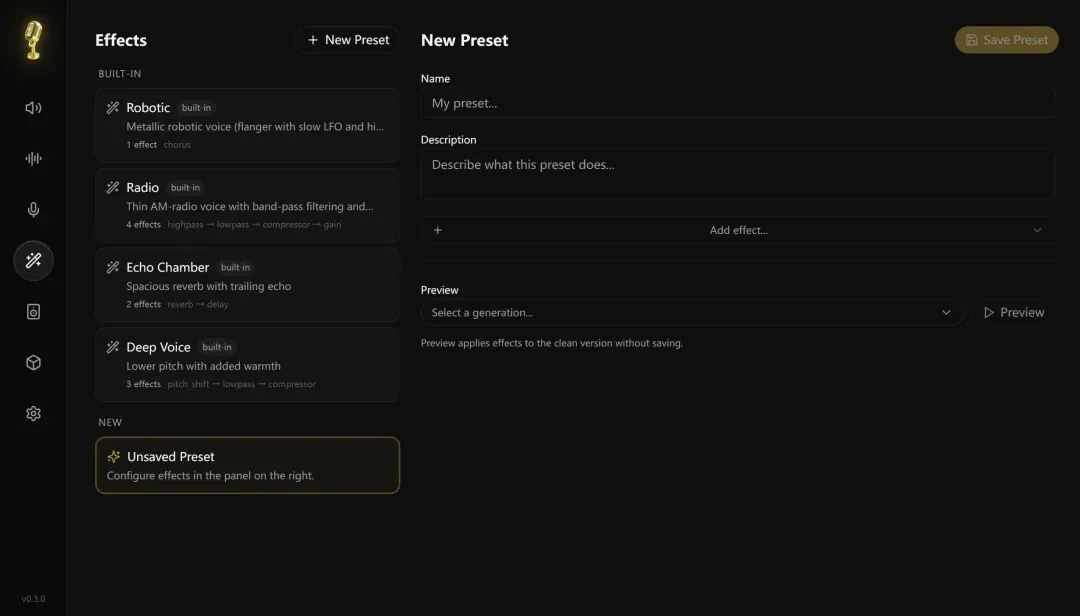Screen dimensions: 1080x616
Task: Open the speaker device sidebar icon
Action: 33,312
